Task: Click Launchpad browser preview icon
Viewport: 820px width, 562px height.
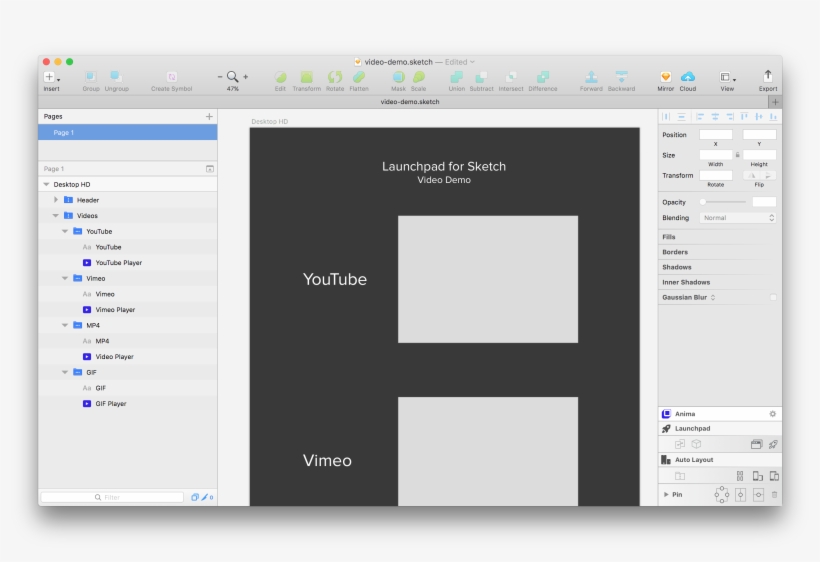Action: point(756,444)
